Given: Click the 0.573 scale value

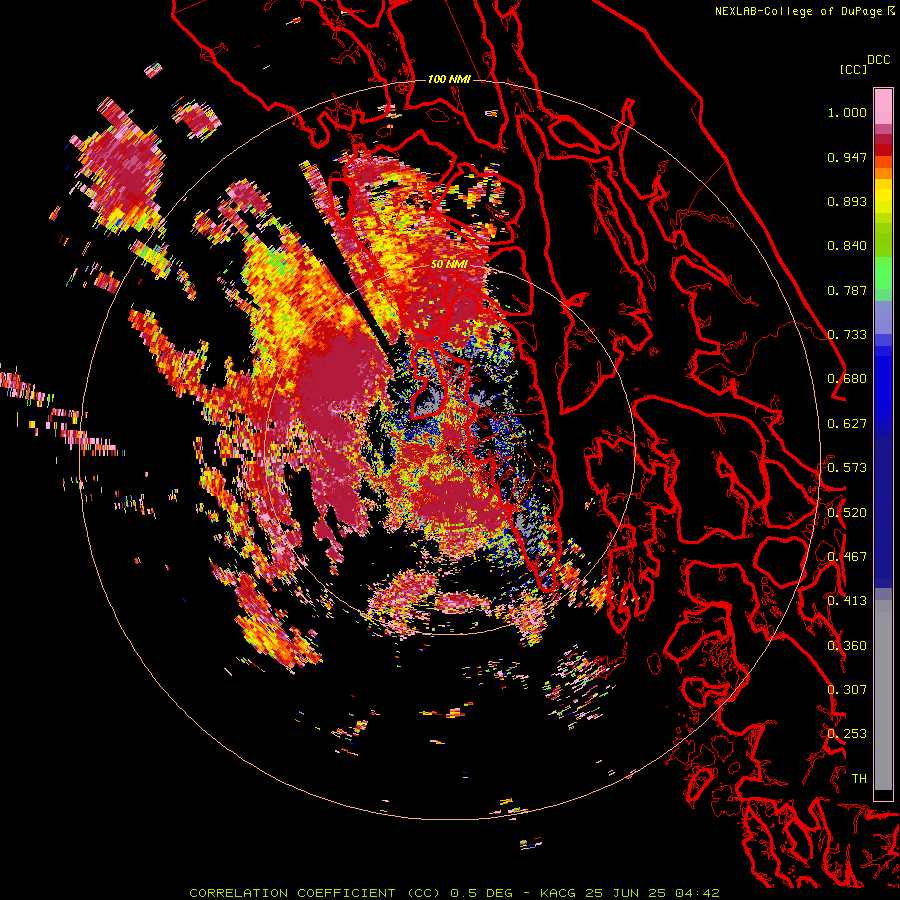Looking at the screenshot, I should coord(847,468).
